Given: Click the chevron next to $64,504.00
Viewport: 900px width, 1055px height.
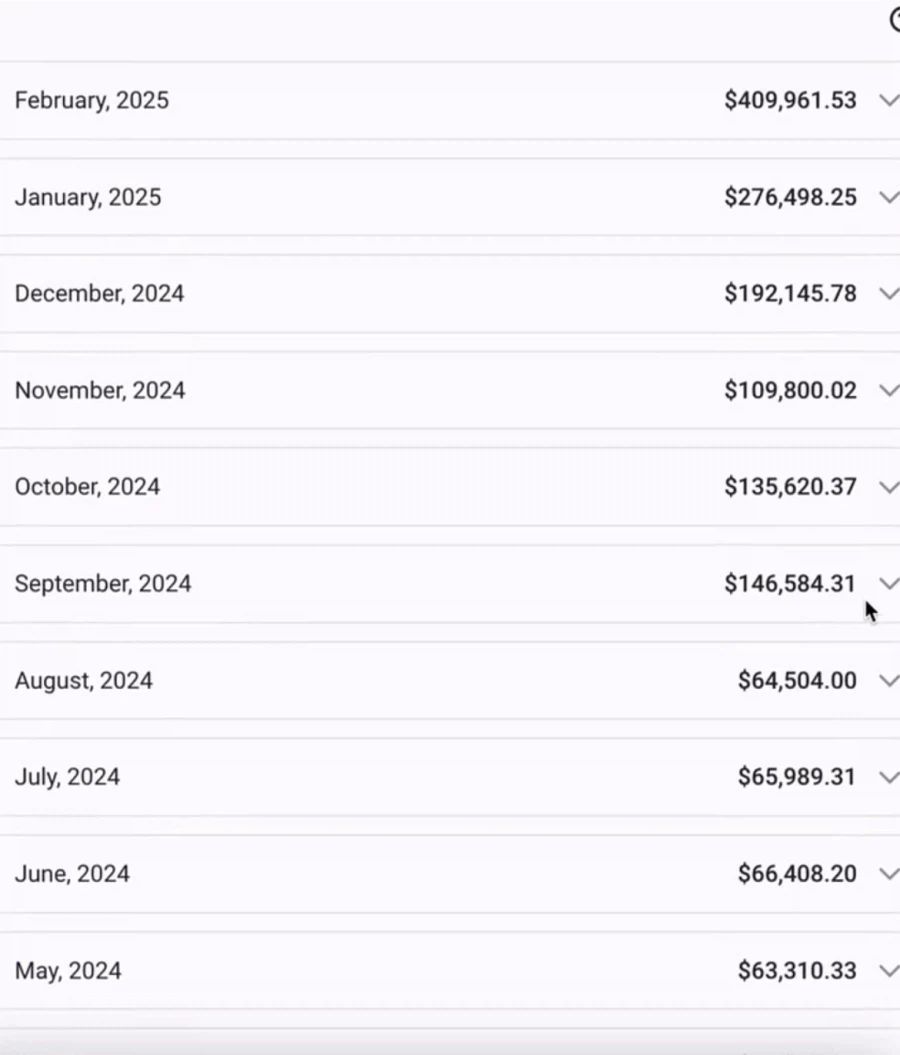Looking at the screenshot, I should tap(888, 680).
